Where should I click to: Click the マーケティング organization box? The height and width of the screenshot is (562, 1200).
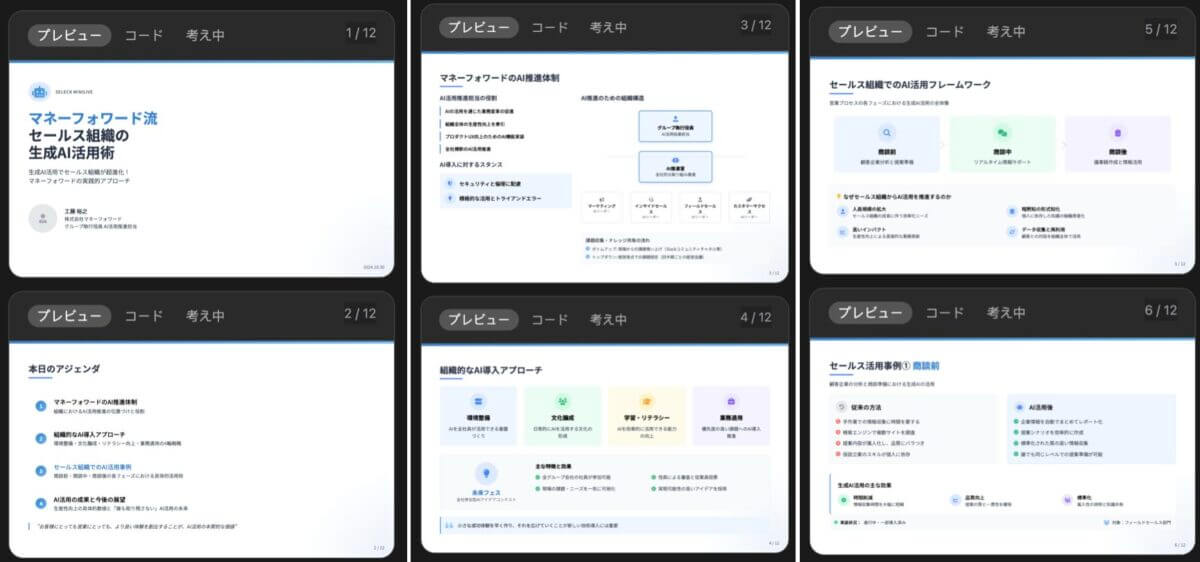tap(602, 207)
